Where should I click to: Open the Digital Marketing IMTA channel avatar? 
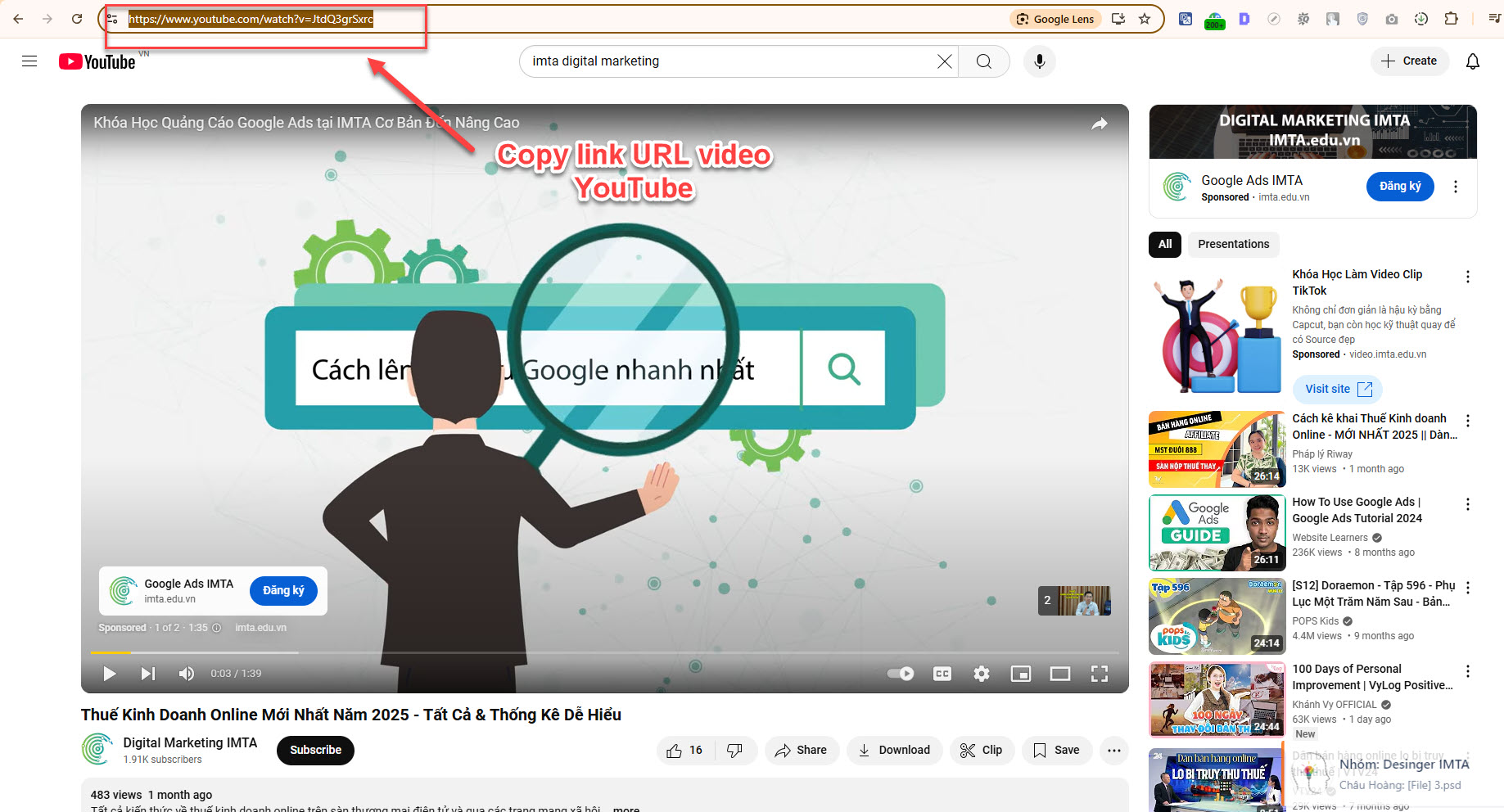pyautogui.click(x=97, y=749)
